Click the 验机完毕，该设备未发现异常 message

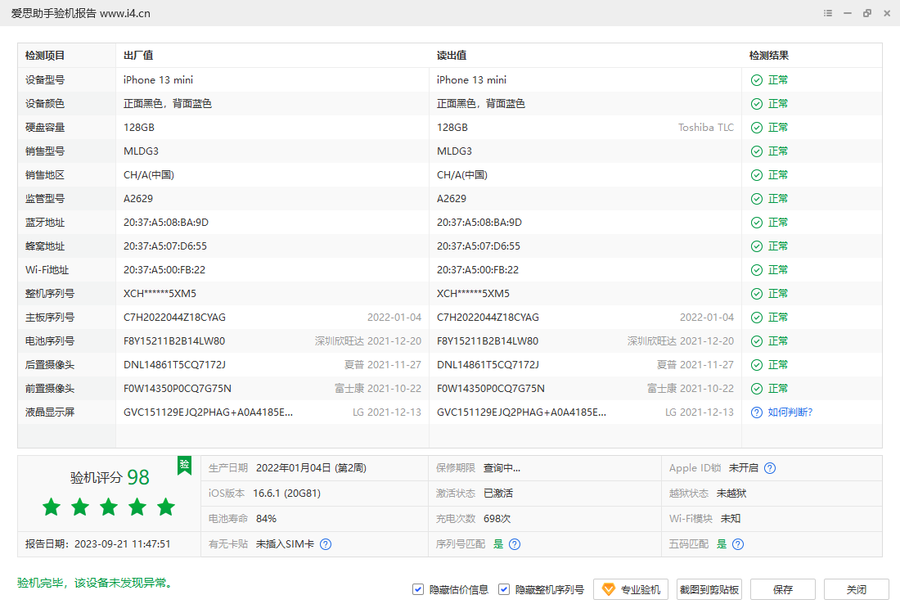point(95,583)
